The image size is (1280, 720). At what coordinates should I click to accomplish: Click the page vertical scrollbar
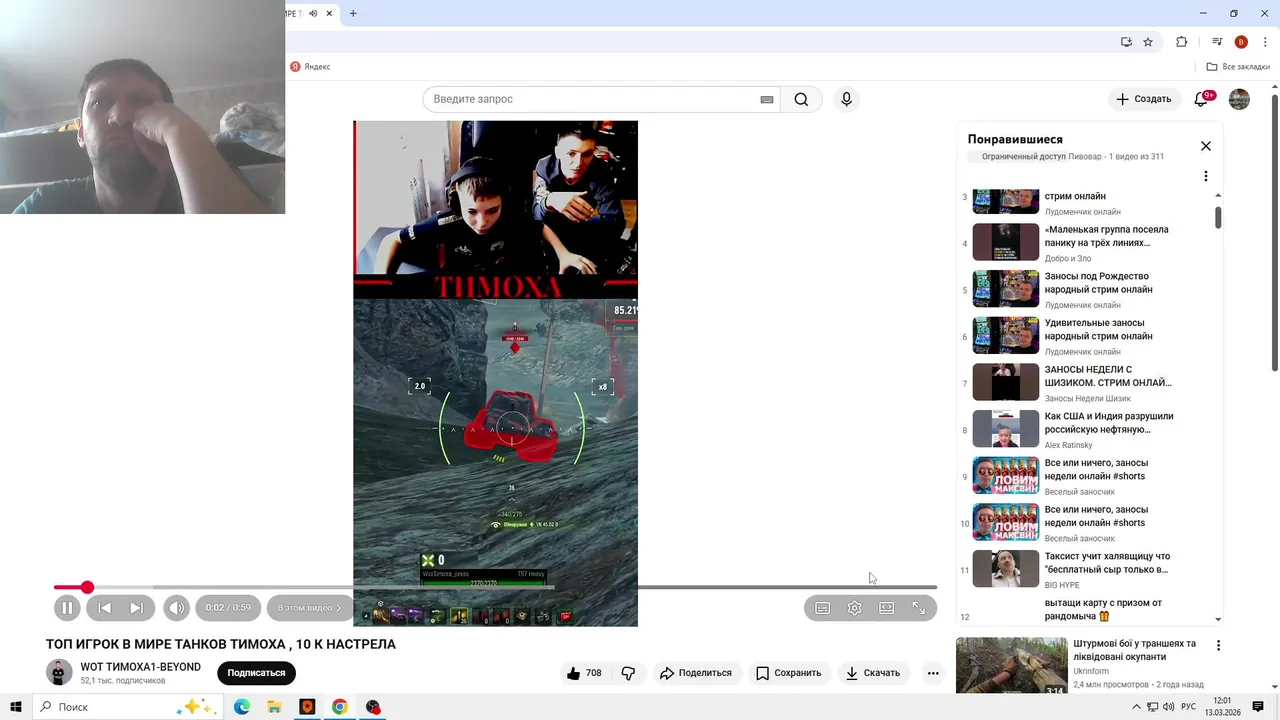pos(1275,232)
